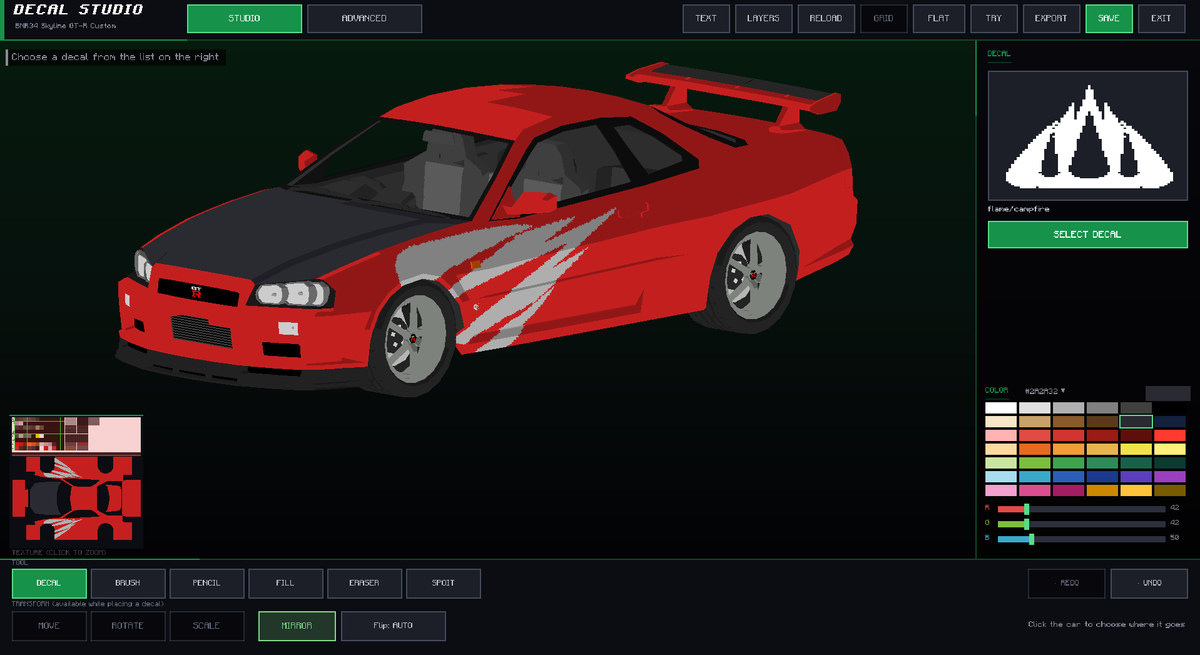Open the color hex code dropdown

(x=1045, y=391)
